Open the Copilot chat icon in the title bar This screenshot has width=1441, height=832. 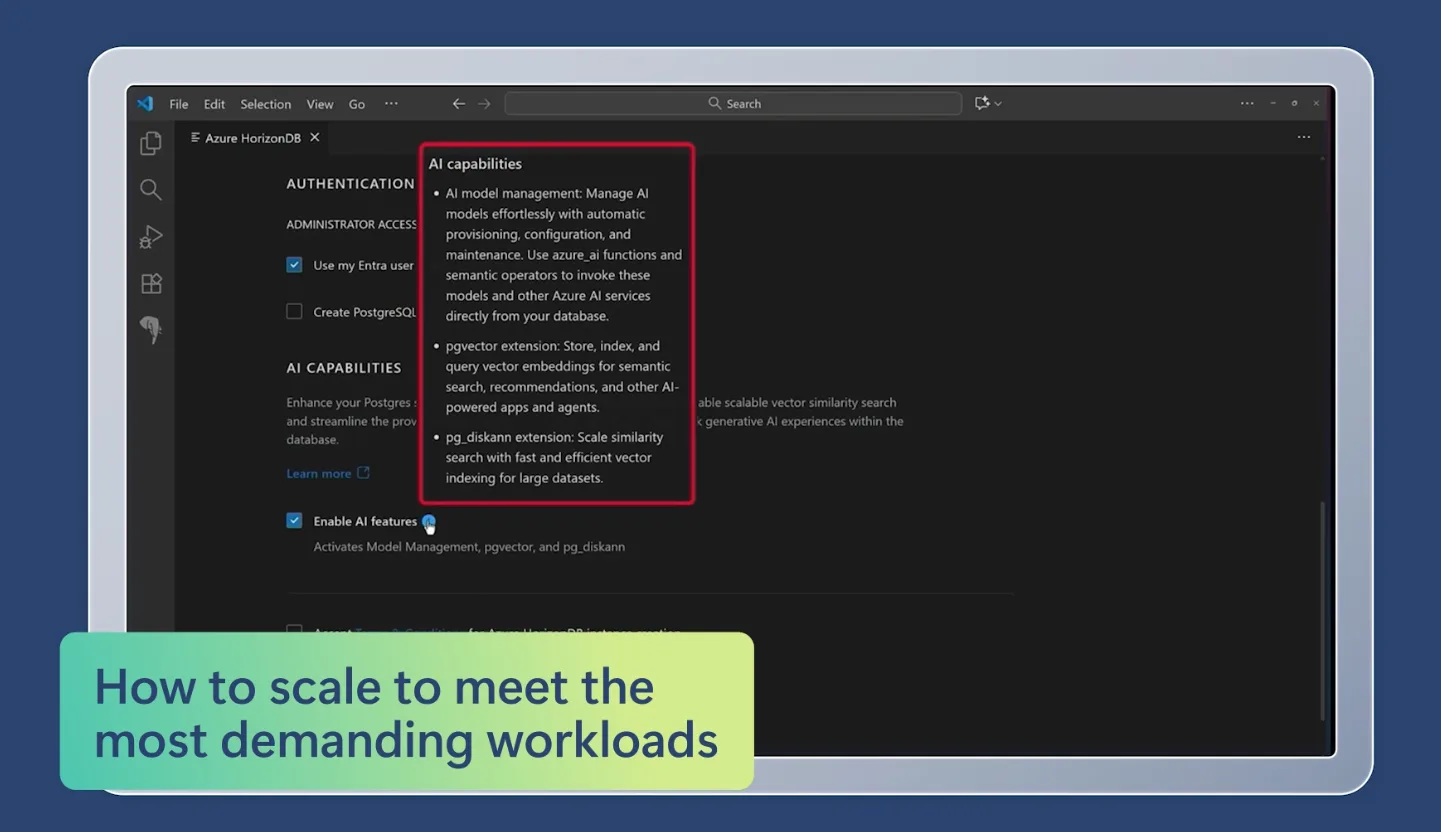[x=980, y=103]
